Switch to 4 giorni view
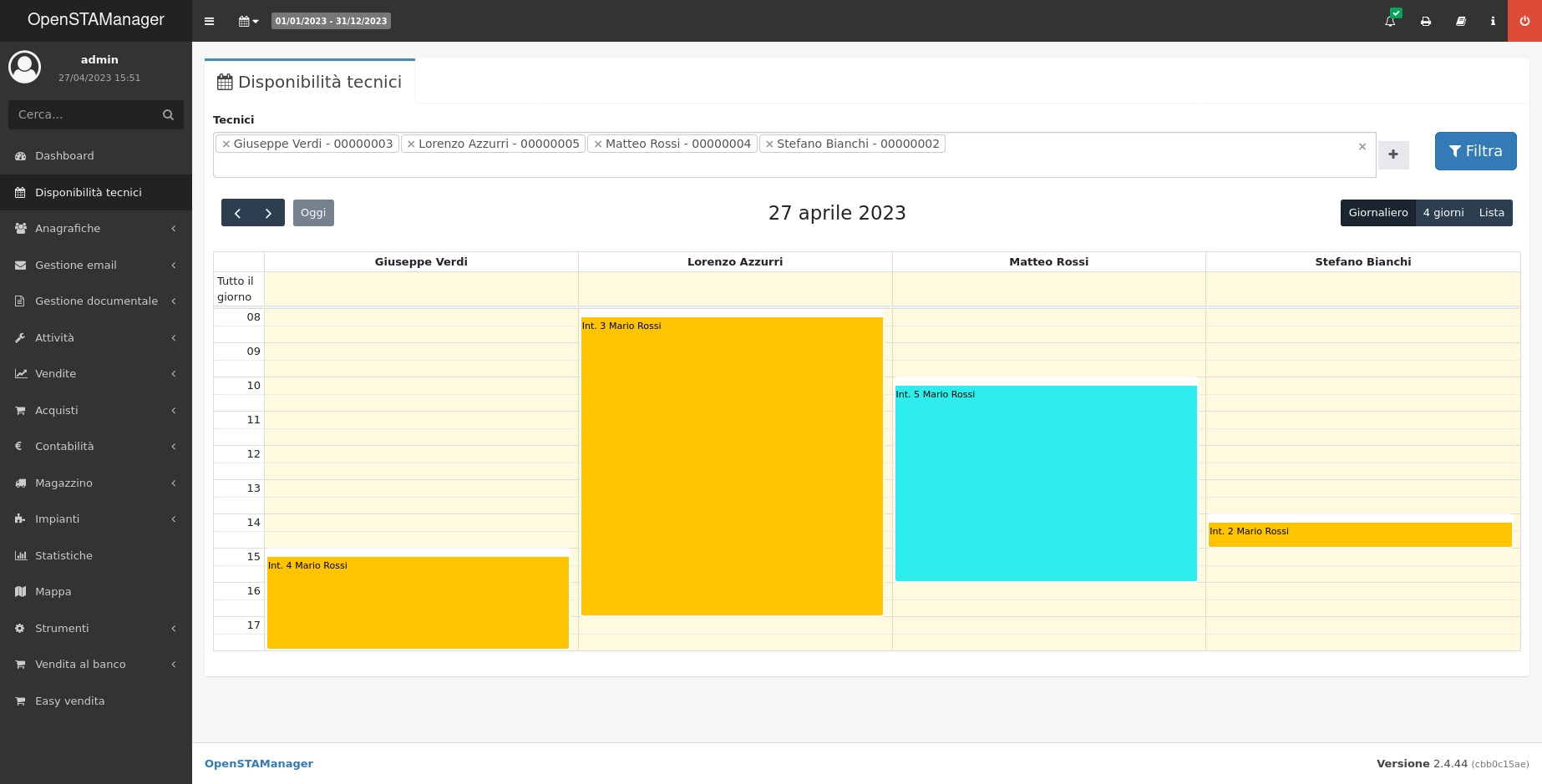The width and height of the screenshot is (1542, 784). click(1443, 213)
